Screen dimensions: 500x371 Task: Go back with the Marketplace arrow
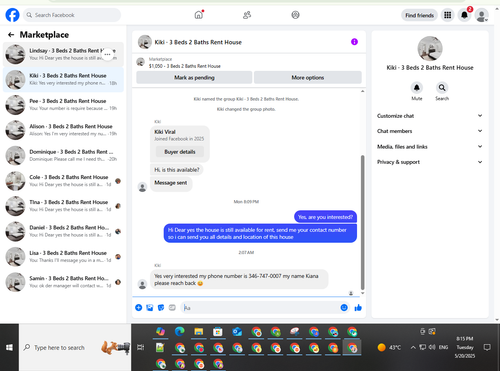(x=11, y=35)
